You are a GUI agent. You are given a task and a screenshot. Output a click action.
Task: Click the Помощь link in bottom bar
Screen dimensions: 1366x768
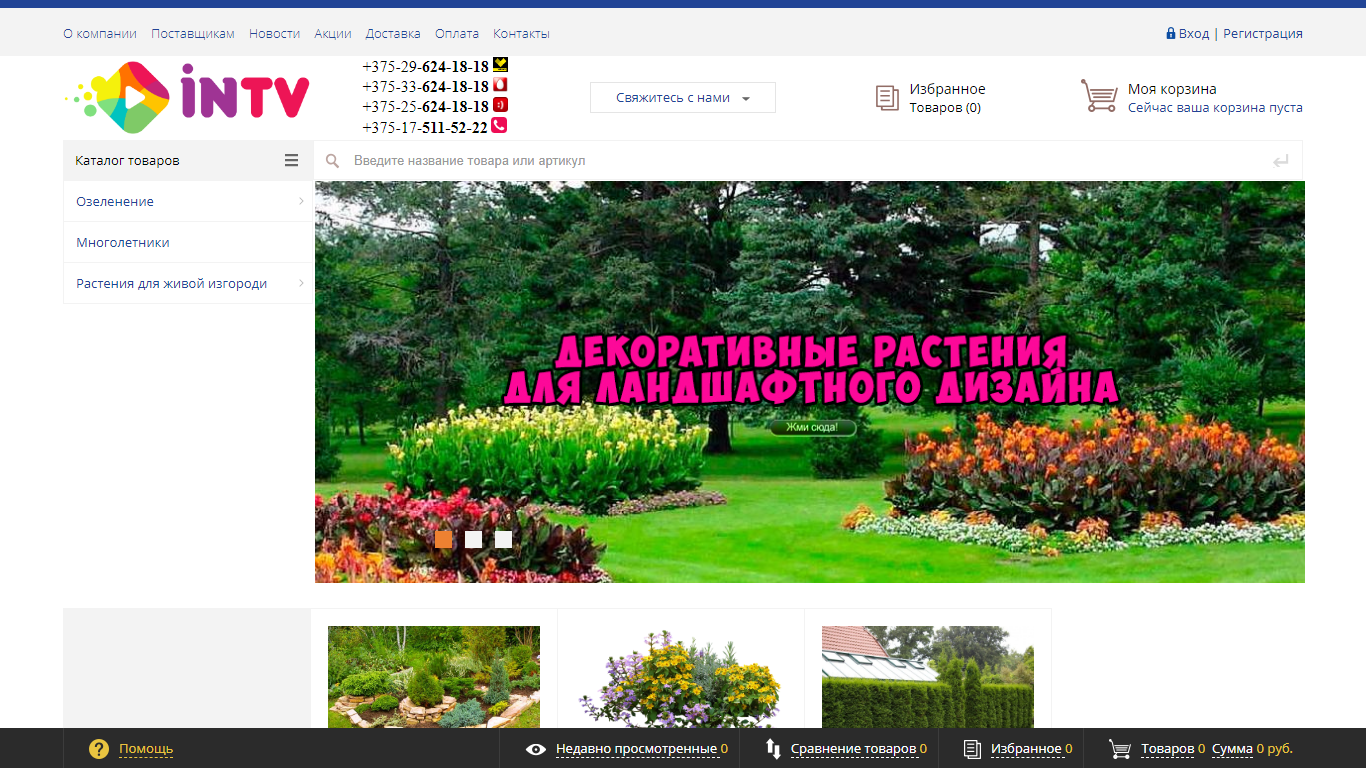point(146,748)
